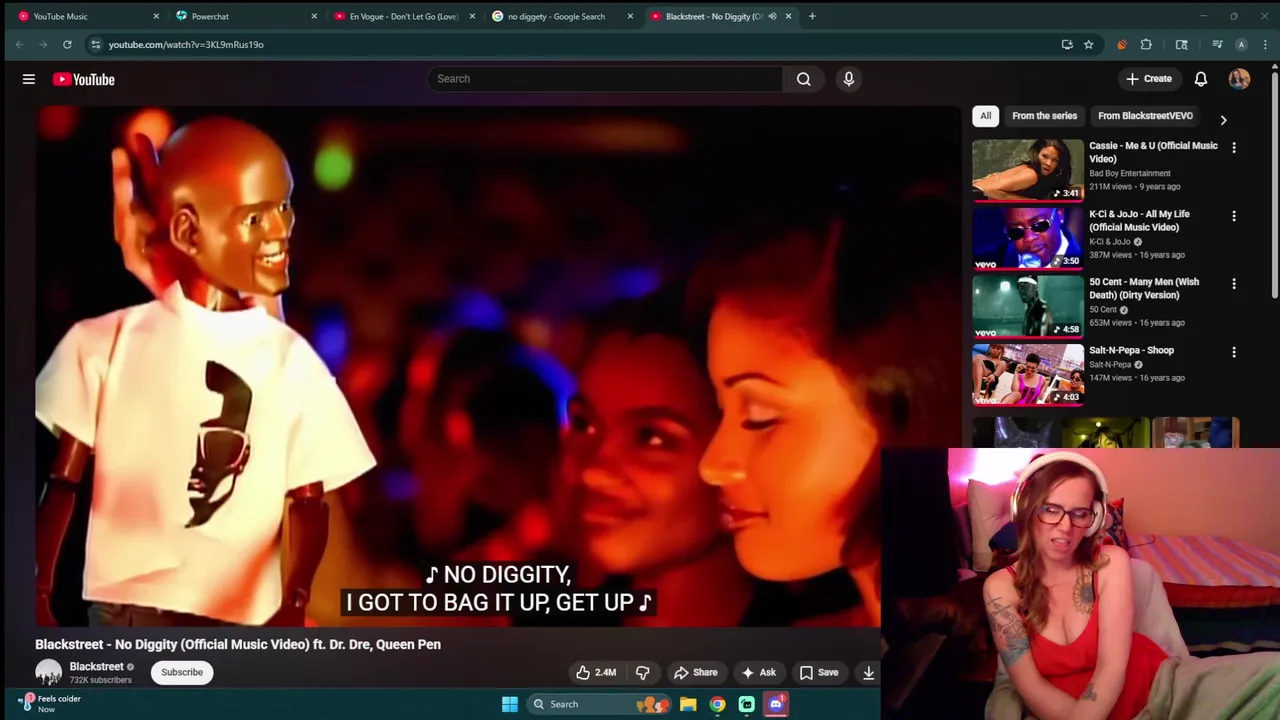Viewport: 1280px width, 720px height.
Task: Open Salt-N-Pepa Shoop video title
Action: pos(1131,350)
